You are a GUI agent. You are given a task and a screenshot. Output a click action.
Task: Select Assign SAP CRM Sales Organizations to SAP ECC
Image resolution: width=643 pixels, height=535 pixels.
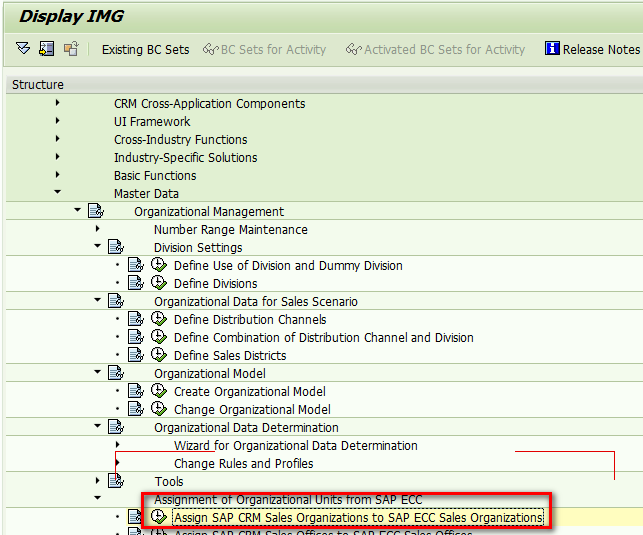358,518
